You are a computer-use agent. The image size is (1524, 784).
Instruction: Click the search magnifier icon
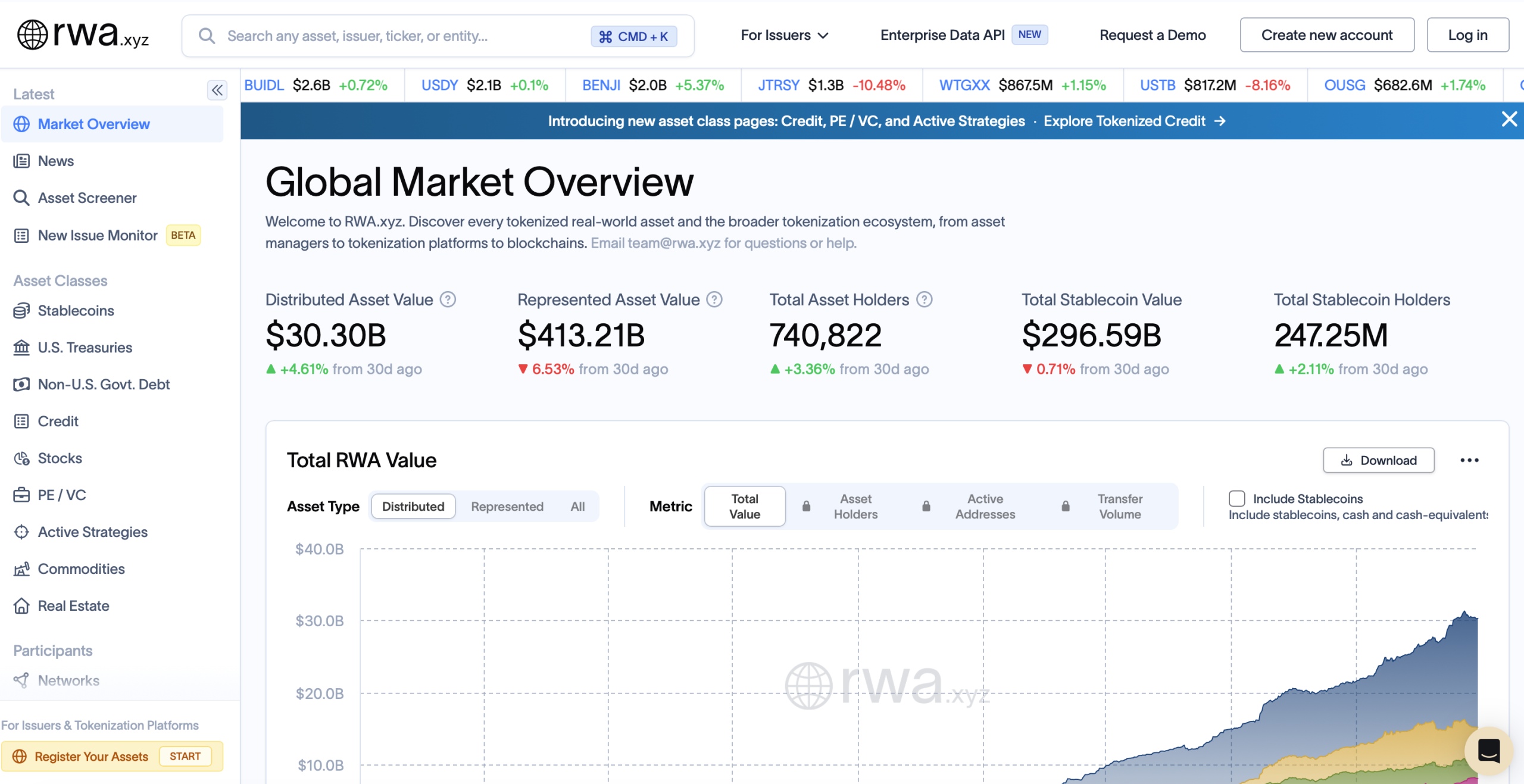(207, 36)
